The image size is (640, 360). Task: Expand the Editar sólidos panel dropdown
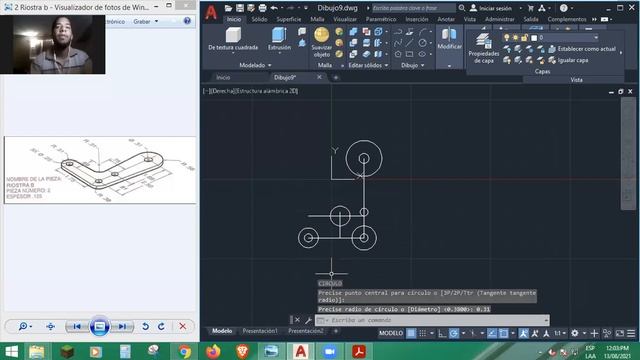tap(386, 65)
